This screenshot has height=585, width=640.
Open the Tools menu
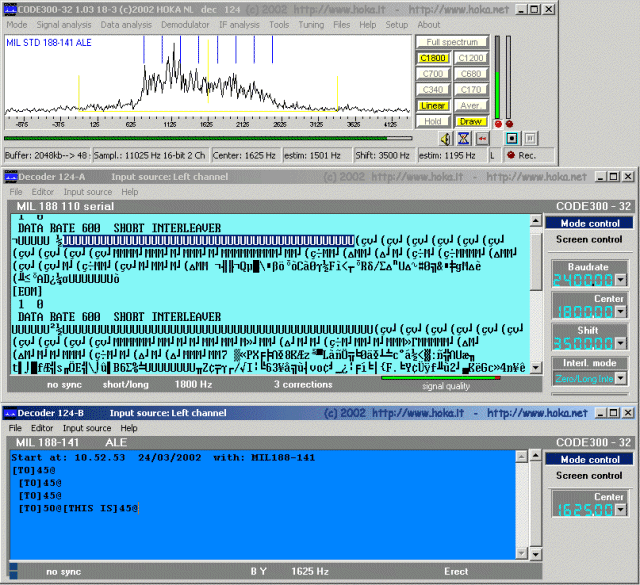tap(279, 25)
